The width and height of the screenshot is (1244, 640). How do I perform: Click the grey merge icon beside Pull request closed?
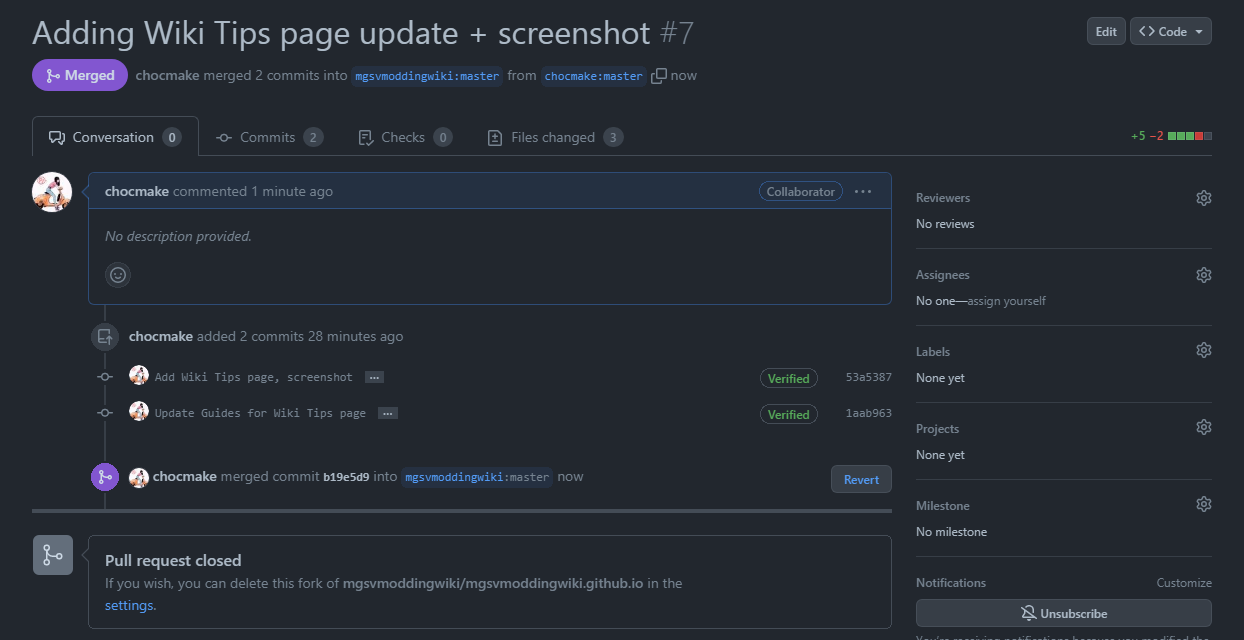pyautogui.click(x=53, y=555)
